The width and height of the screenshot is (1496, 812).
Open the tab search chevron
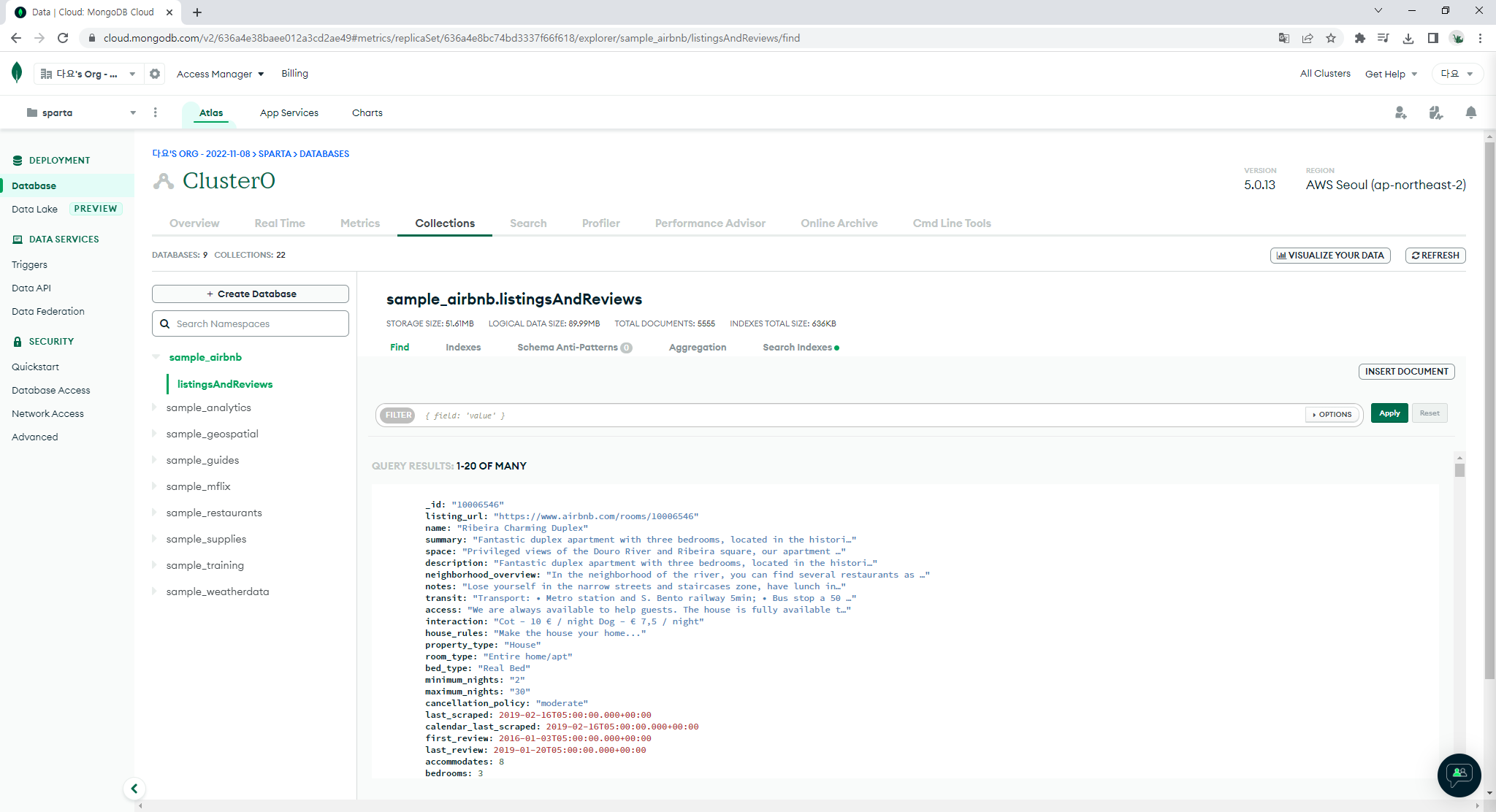(x=1378, y=11)
